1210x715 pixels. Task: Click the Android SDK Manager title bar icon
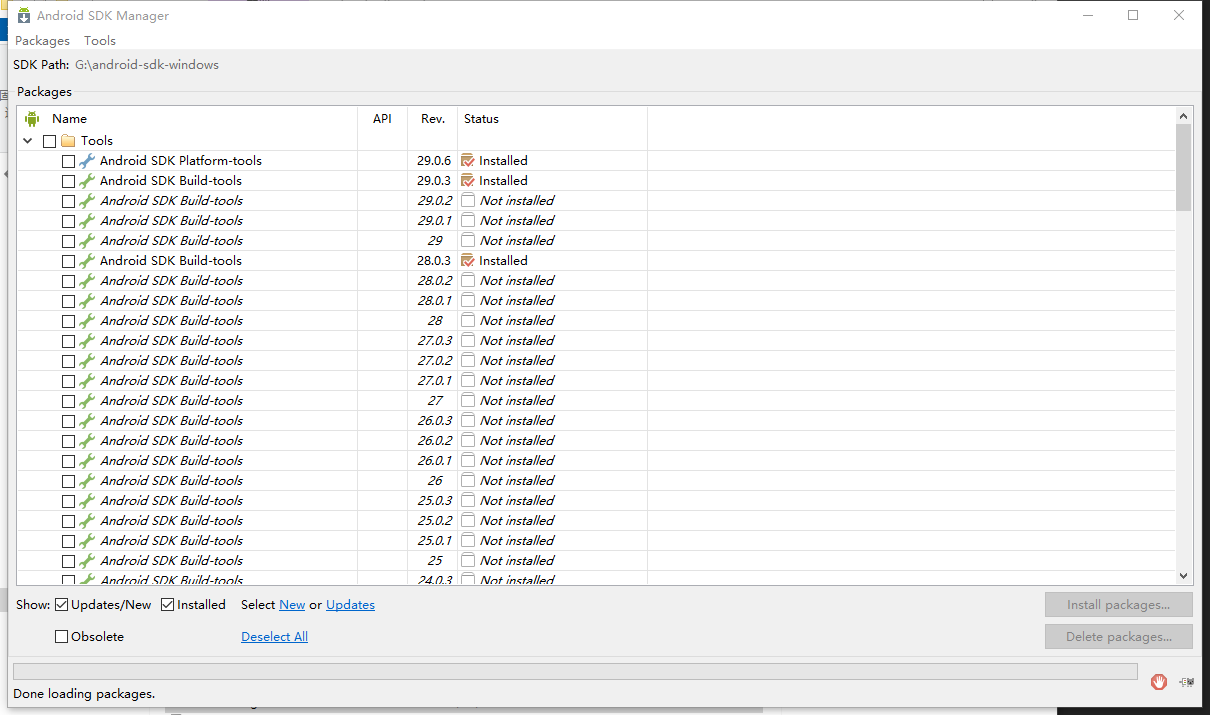click(23, 15)
